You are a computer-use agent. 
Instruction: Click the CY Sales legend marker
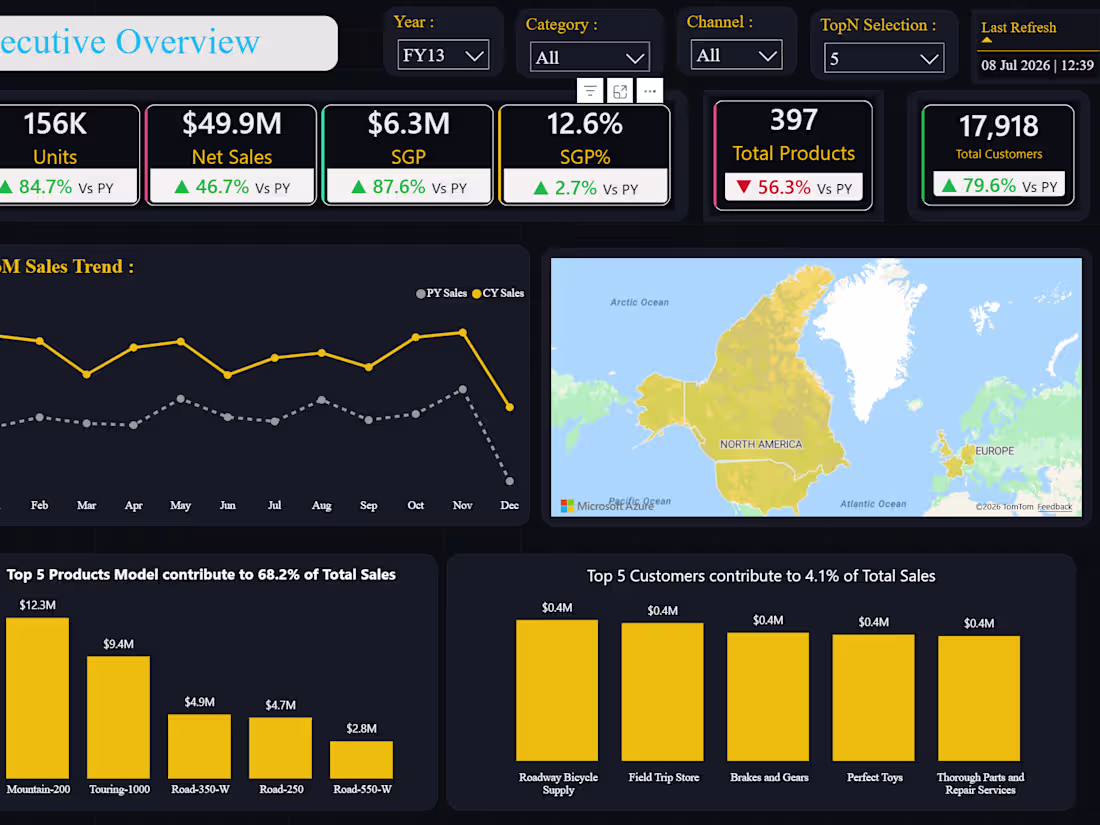(x=476, y=294)
